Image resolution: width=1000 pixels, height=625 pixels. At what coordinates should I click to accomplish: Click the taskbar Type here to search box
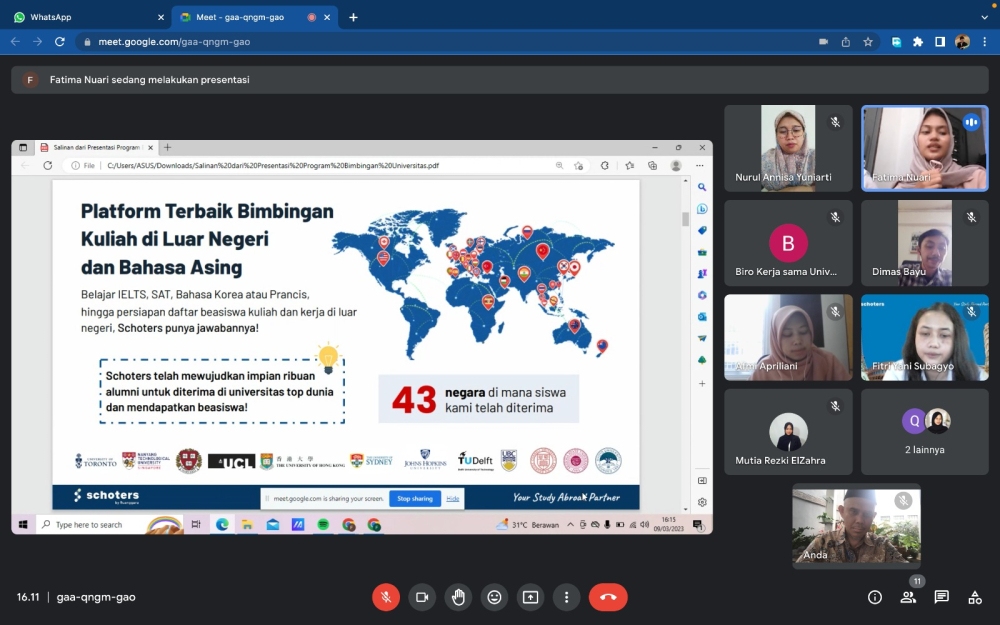[x=108, y=524]
